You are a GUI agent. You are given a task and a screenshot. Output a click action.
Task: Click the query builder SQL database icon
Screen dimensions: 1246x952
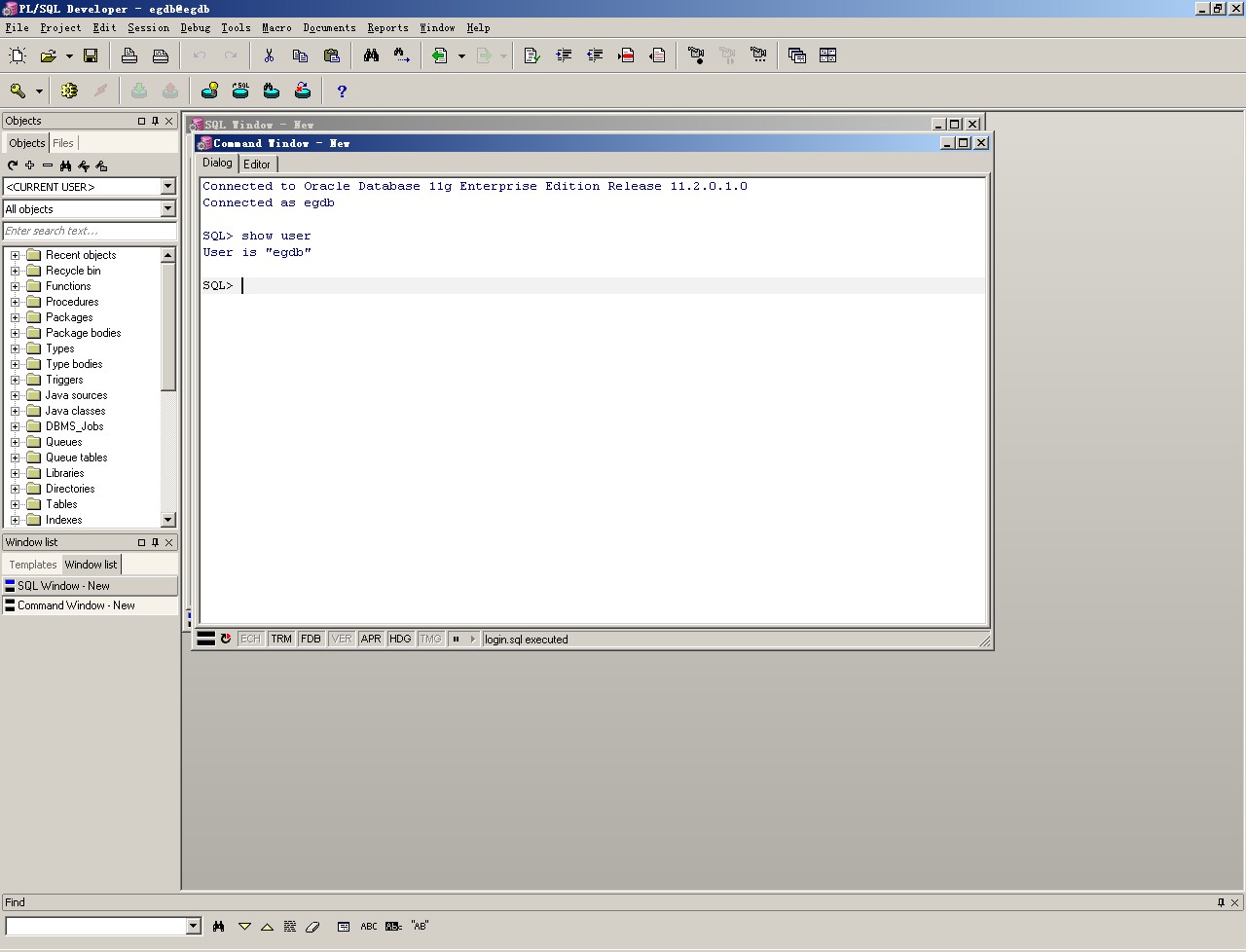click(x=240, y=91)
